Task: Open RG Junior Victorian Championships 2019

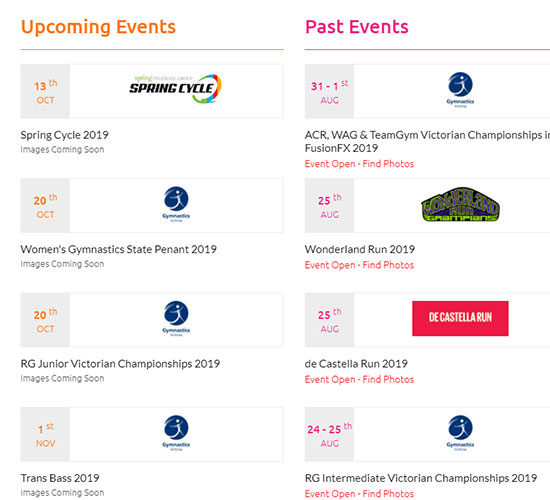Action: click(120, 364)
